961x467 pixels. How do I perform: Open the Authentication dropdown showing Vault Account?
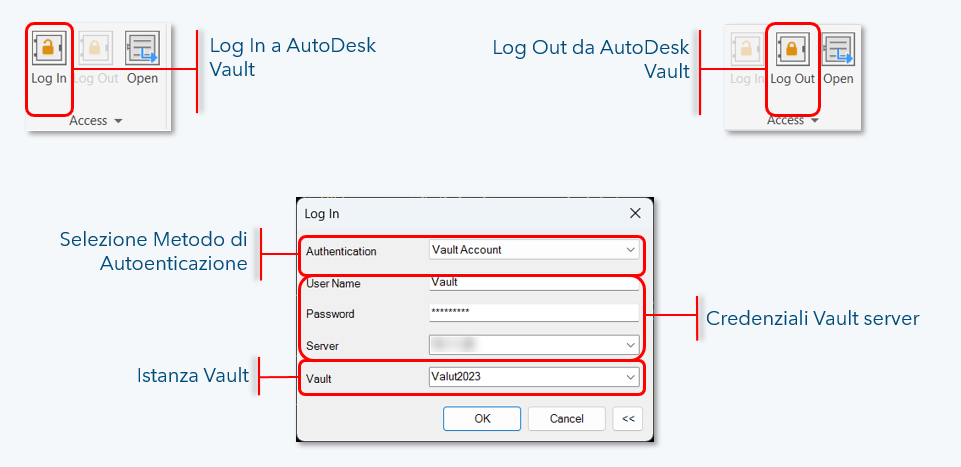[534, 250]
